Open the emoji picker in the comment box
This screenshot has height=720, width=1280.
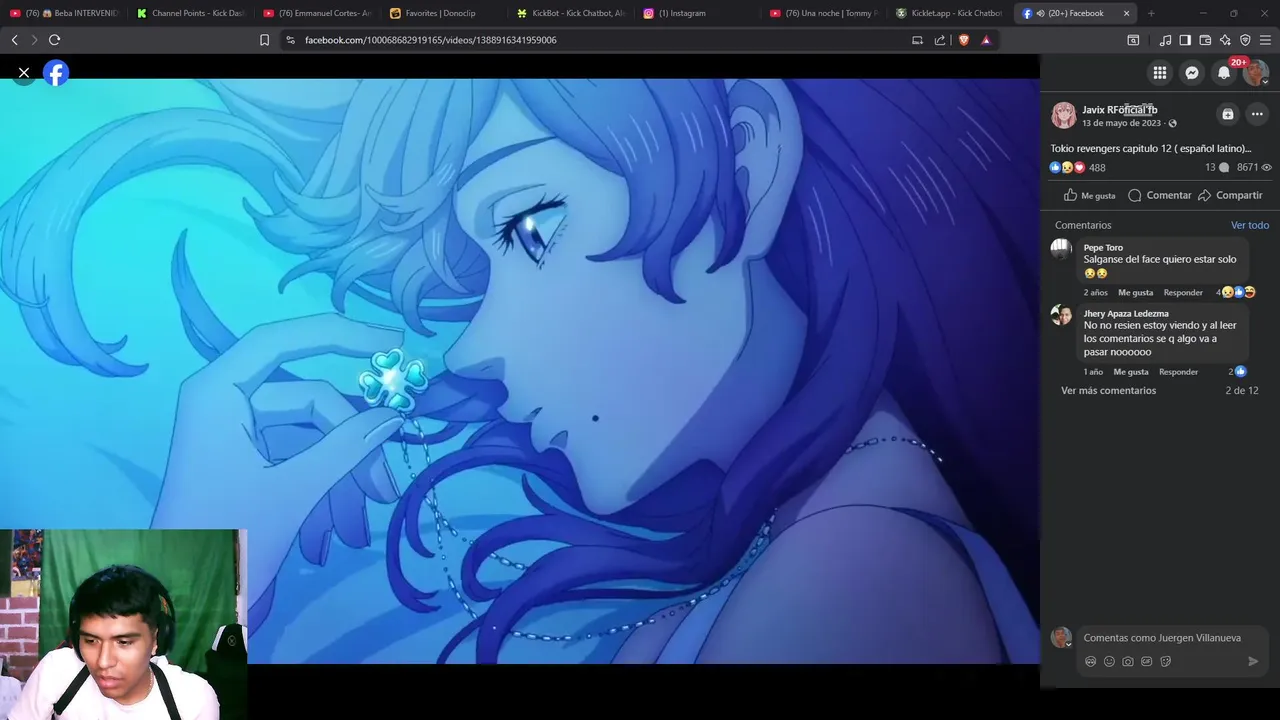[1109, 661]
